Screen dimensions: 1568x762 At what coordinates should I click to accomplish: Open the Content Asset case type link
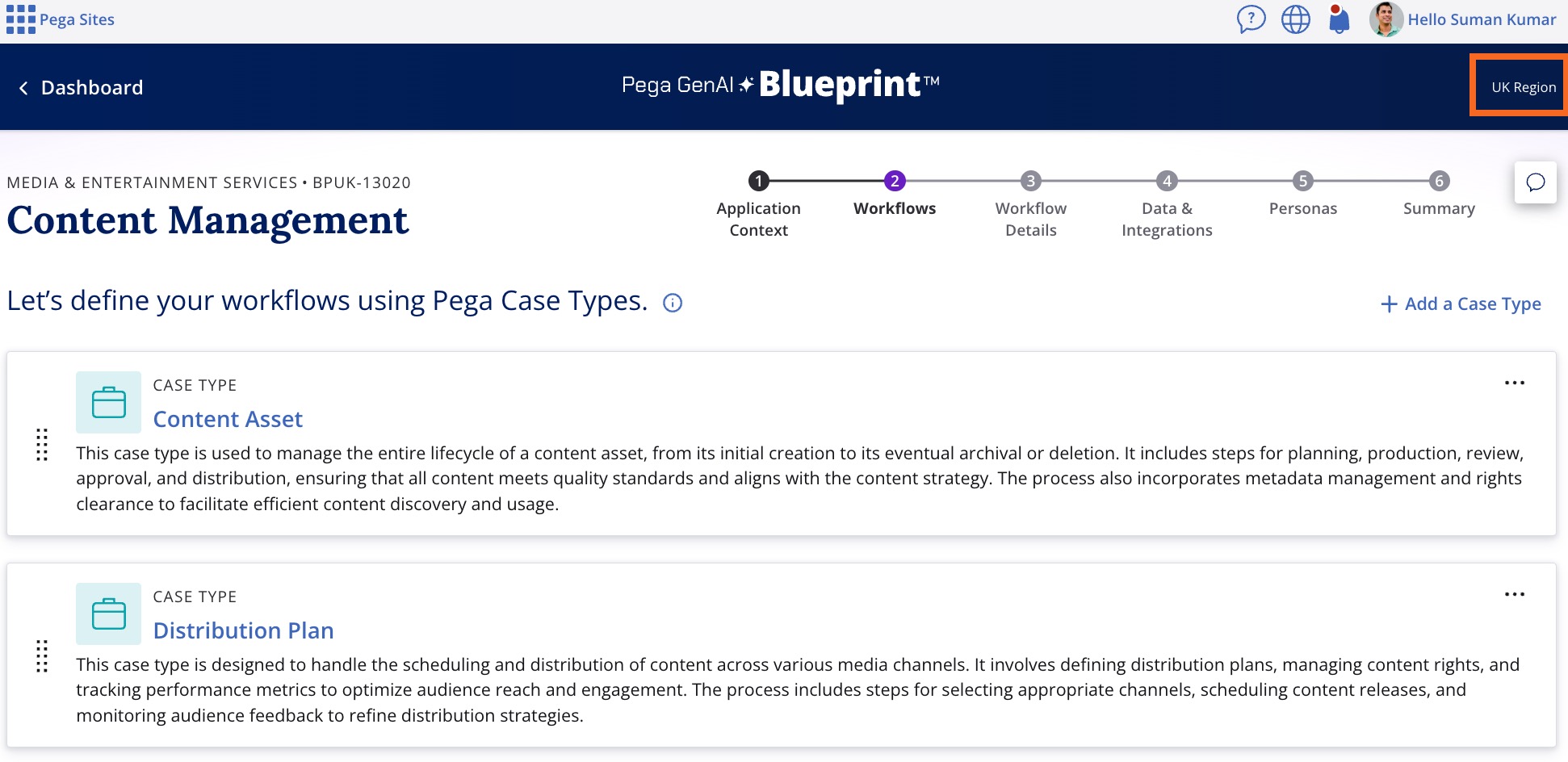[228, 419]
